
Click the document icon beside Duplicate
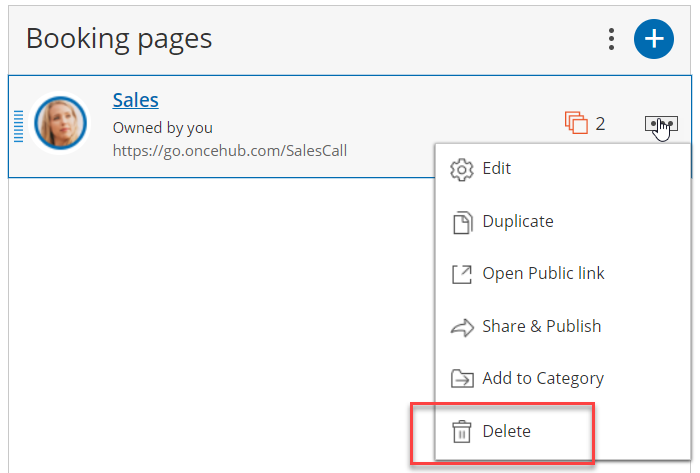pyautogui.click(x=462, y=222)
